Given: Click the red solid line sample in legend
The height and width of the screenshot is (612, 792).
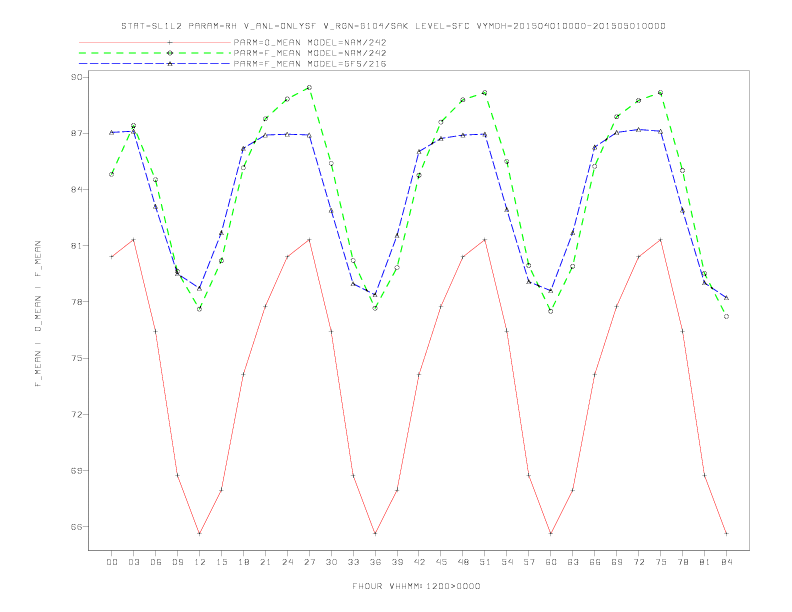Looking at the screenshot, I should pyautogui.click(x=155, y=42).
